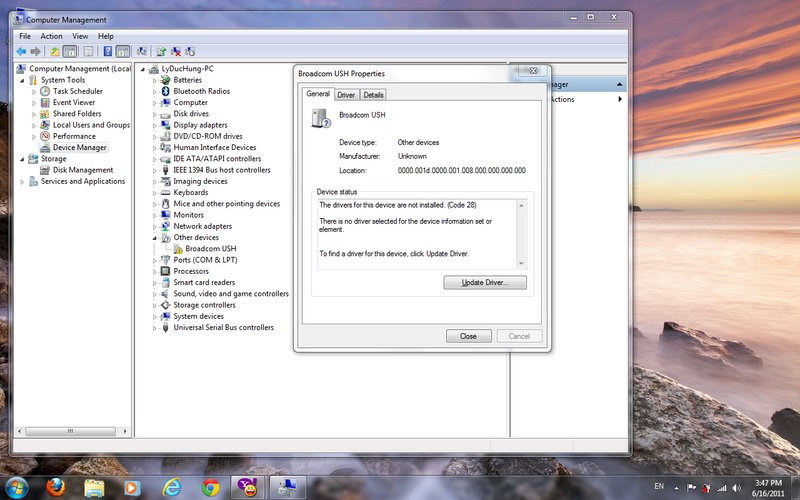Expand the Network adapters category
The width and height of the screenshot is (800, 500).
coord(155,227)
